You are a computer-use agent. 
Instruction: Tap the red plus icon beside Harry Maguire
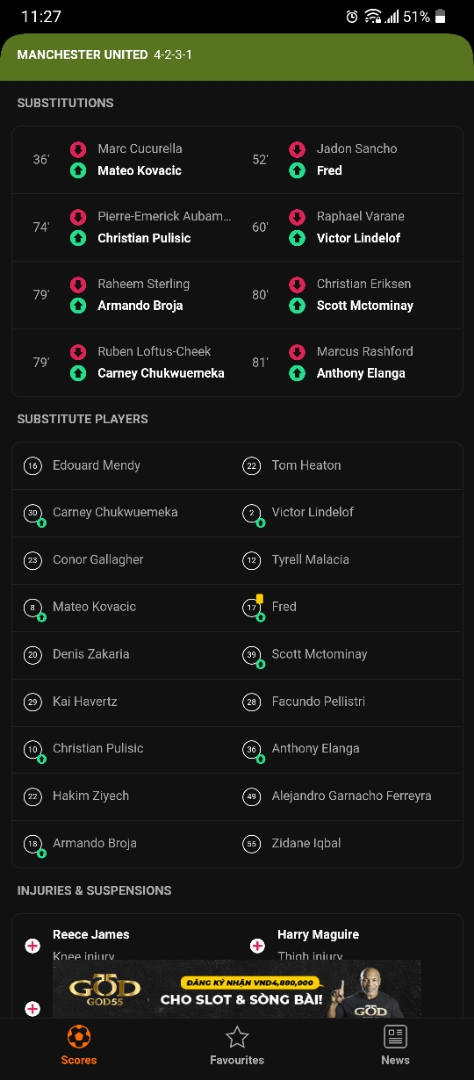(x=258, y=946)
